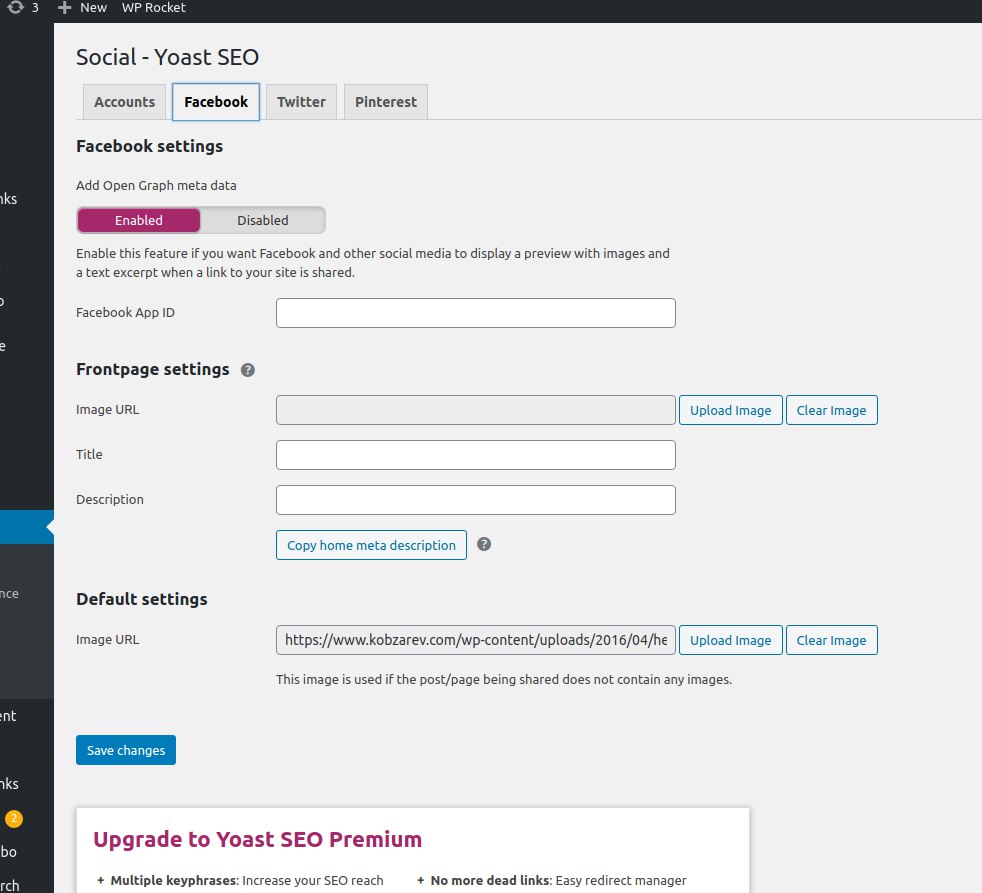This screenshot has width=982, height=893.
Task: Set Open Graph meta data to Enabled
Action: 138,220
